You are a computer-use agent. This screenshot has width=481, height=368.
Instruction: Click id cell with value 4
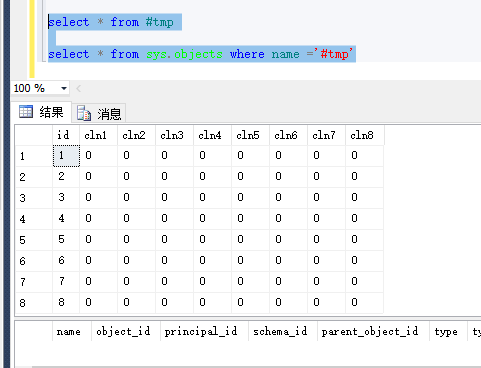point(66,219)
